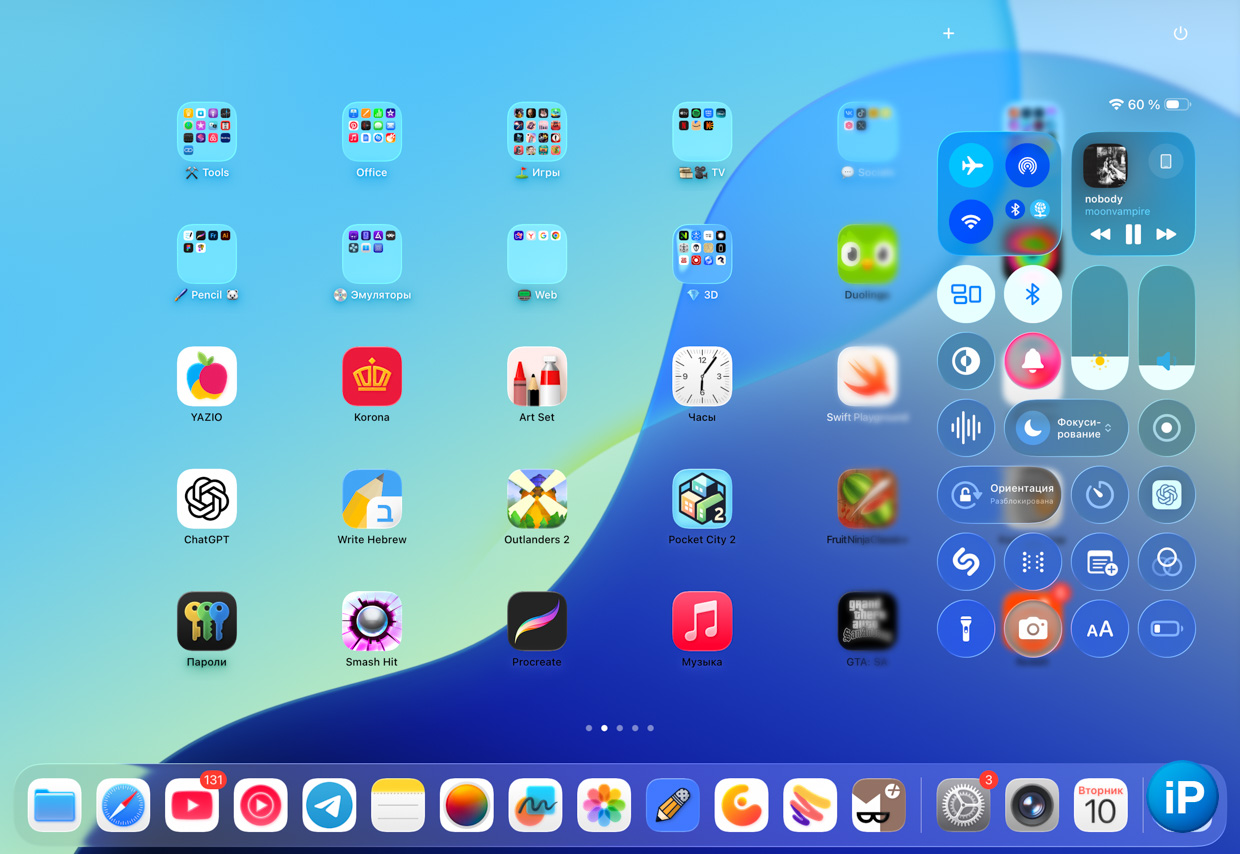
Task: Open the AirPlay output device picker
Action: click(1166, 162)
